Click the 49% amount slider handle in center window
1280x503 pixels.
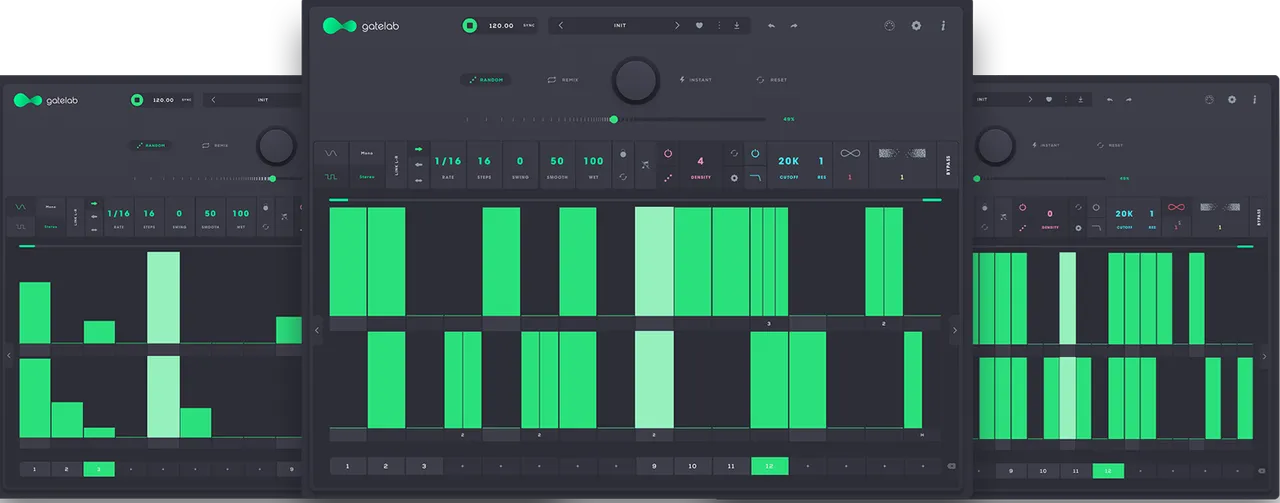(613, 119)
